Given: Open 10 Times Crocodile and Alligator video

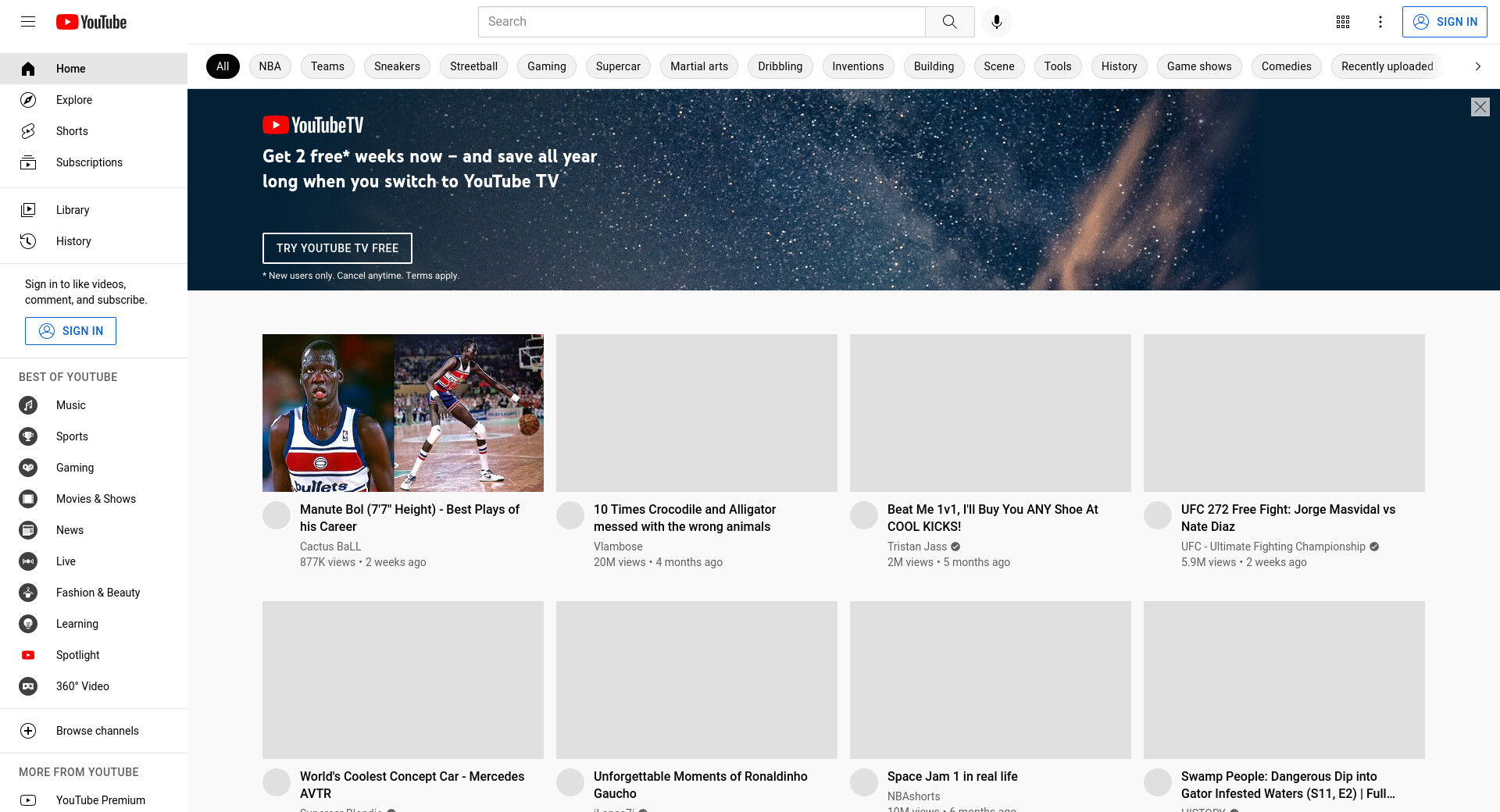Looking at the screenshot, I should tap(684, 518).
